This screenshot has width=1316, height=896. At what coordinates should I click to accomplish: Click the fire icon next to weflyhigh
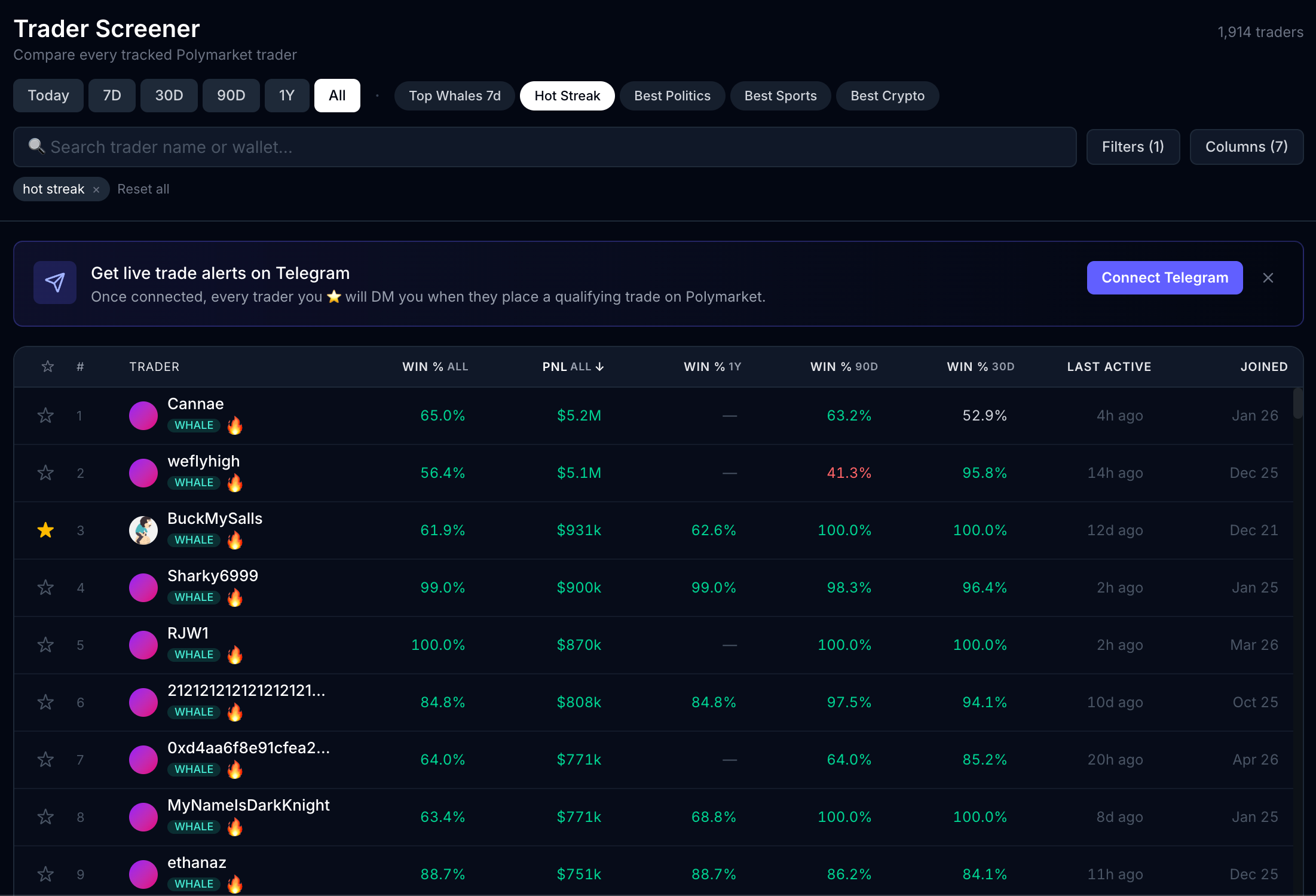(235, 483)
